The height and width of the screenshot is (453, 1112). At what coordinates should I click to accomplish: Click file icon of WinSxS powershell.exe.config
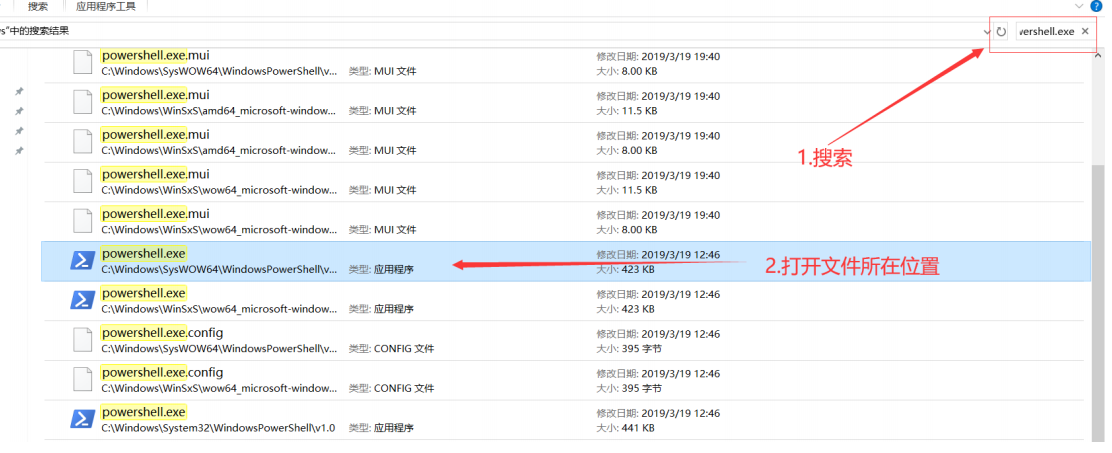pos(83,380)
